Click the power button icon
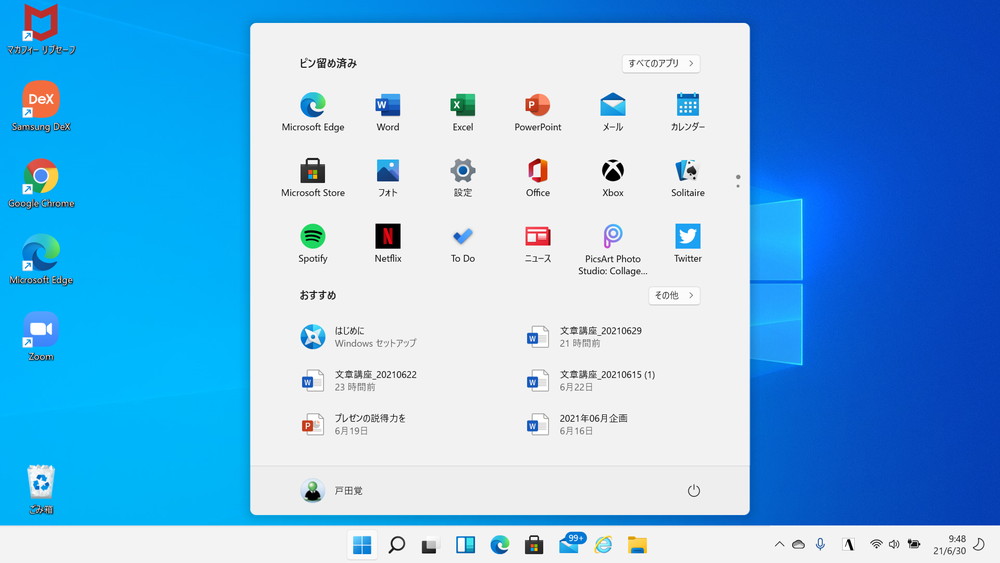The image size is (1000, 563). coord(694,490)
